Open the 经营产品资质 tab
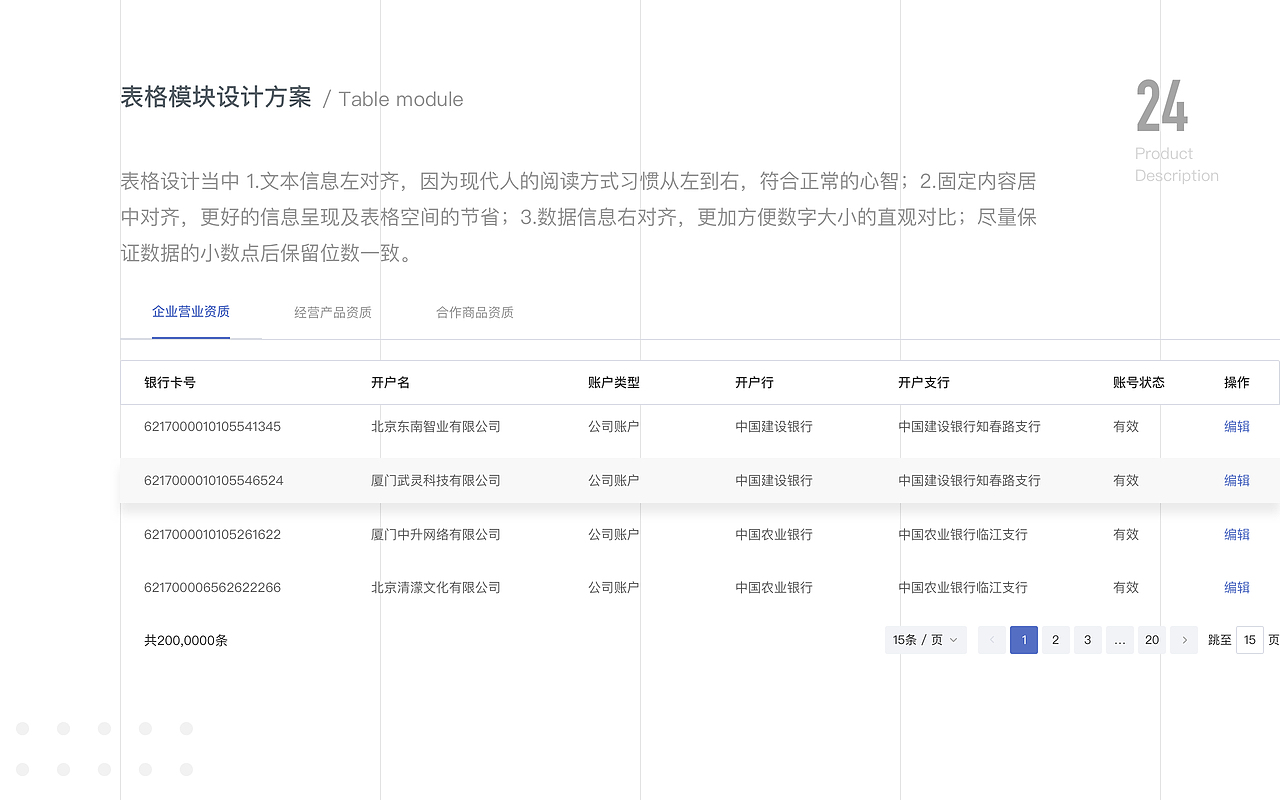 pos(333,313)
